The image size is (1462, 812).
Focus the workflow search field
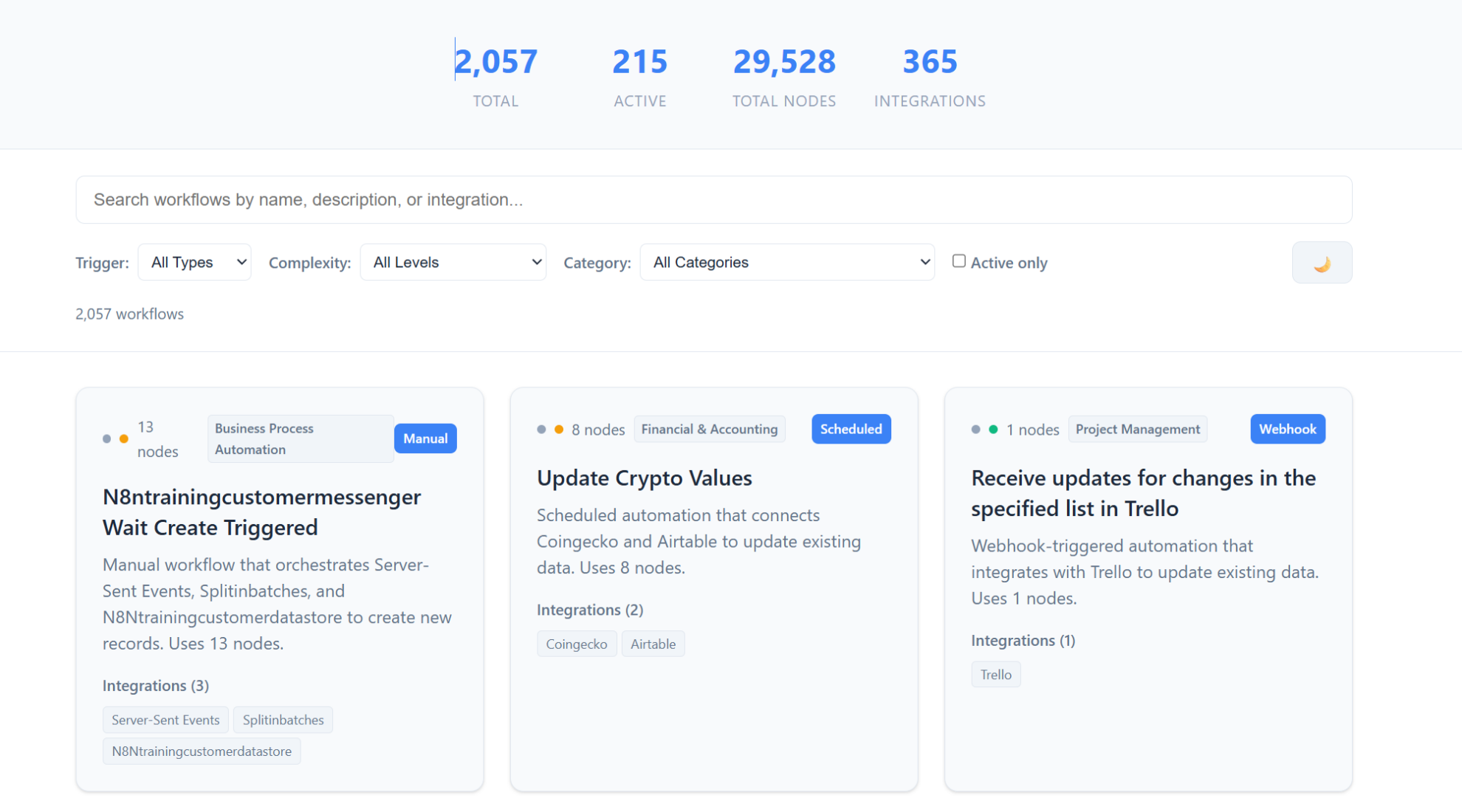point(713,200)
